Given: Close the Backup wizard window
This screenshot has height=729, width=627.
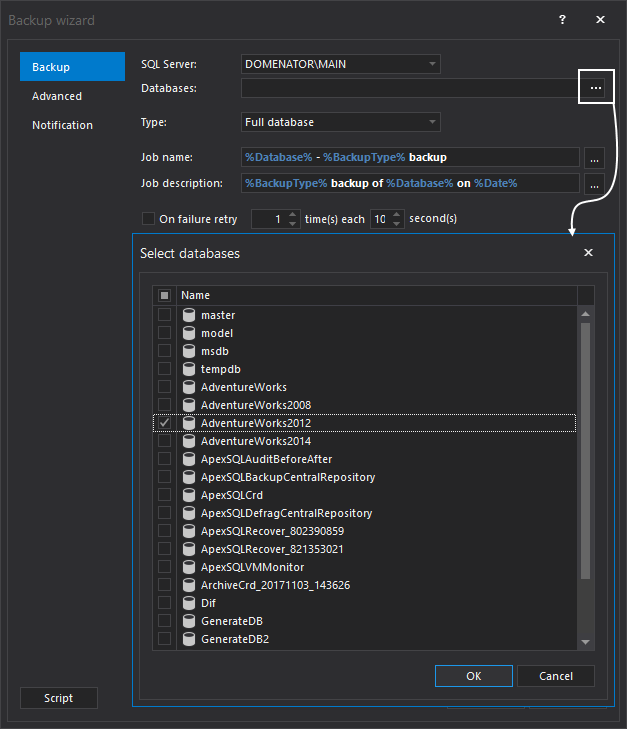Looking at the screenshot, I should click(601, 20).
